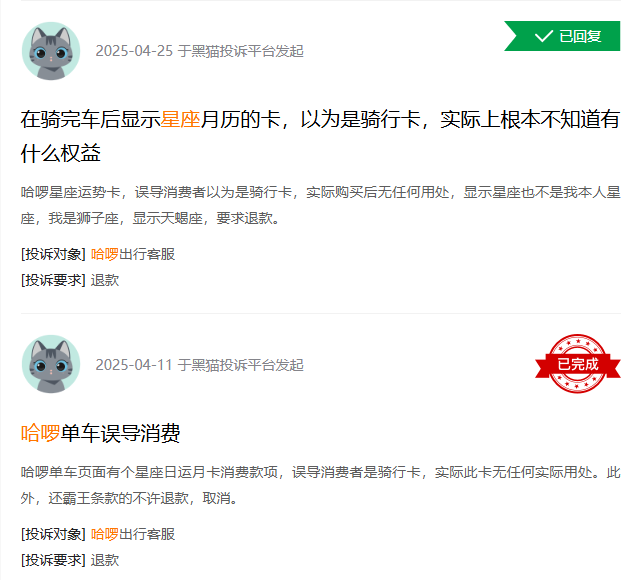
Task: Click the white checkmark in the 已回复 badge
Action: (544, 36)
